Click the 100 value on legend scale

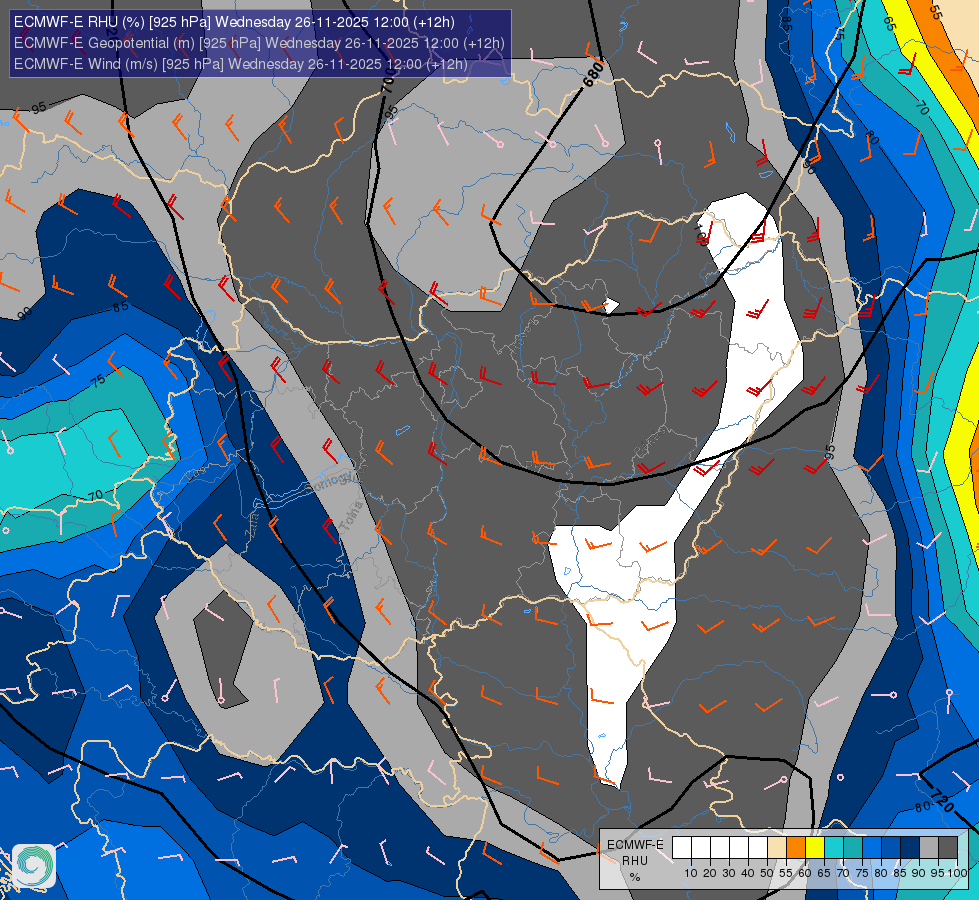957,873
